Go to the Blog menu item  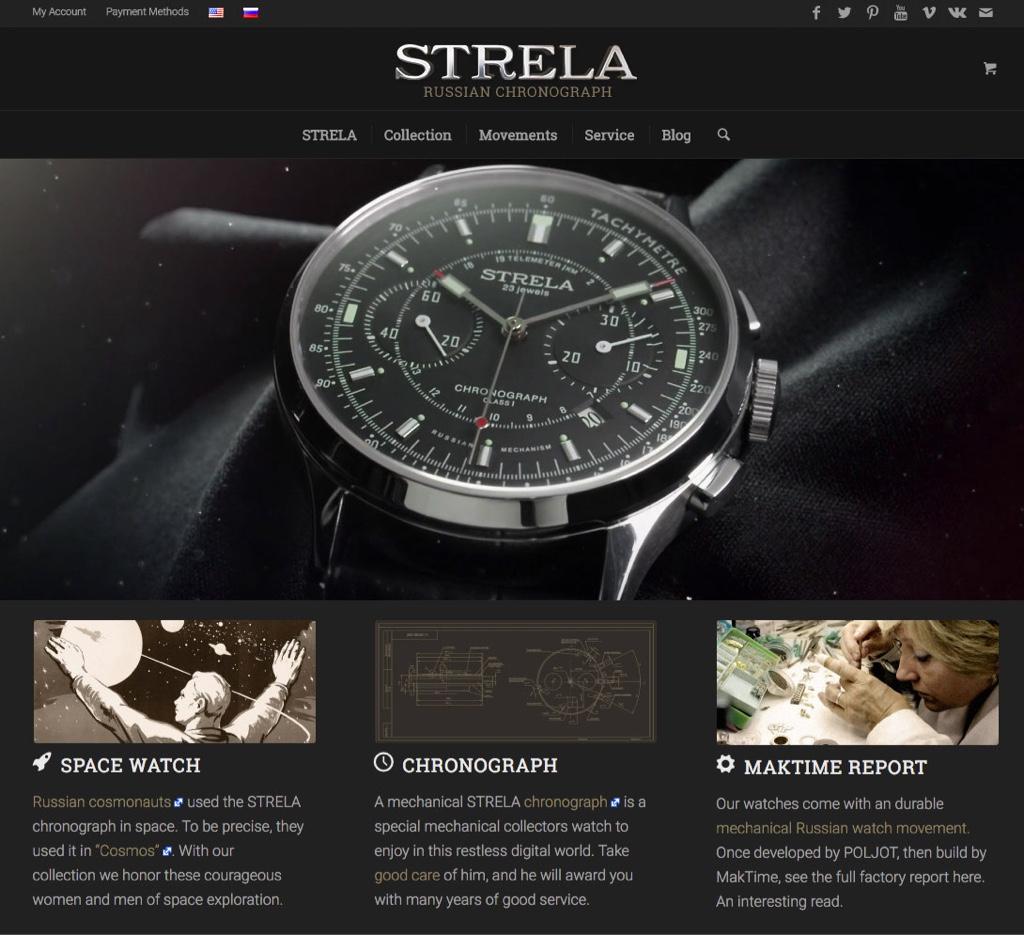(x=676, y=135)
